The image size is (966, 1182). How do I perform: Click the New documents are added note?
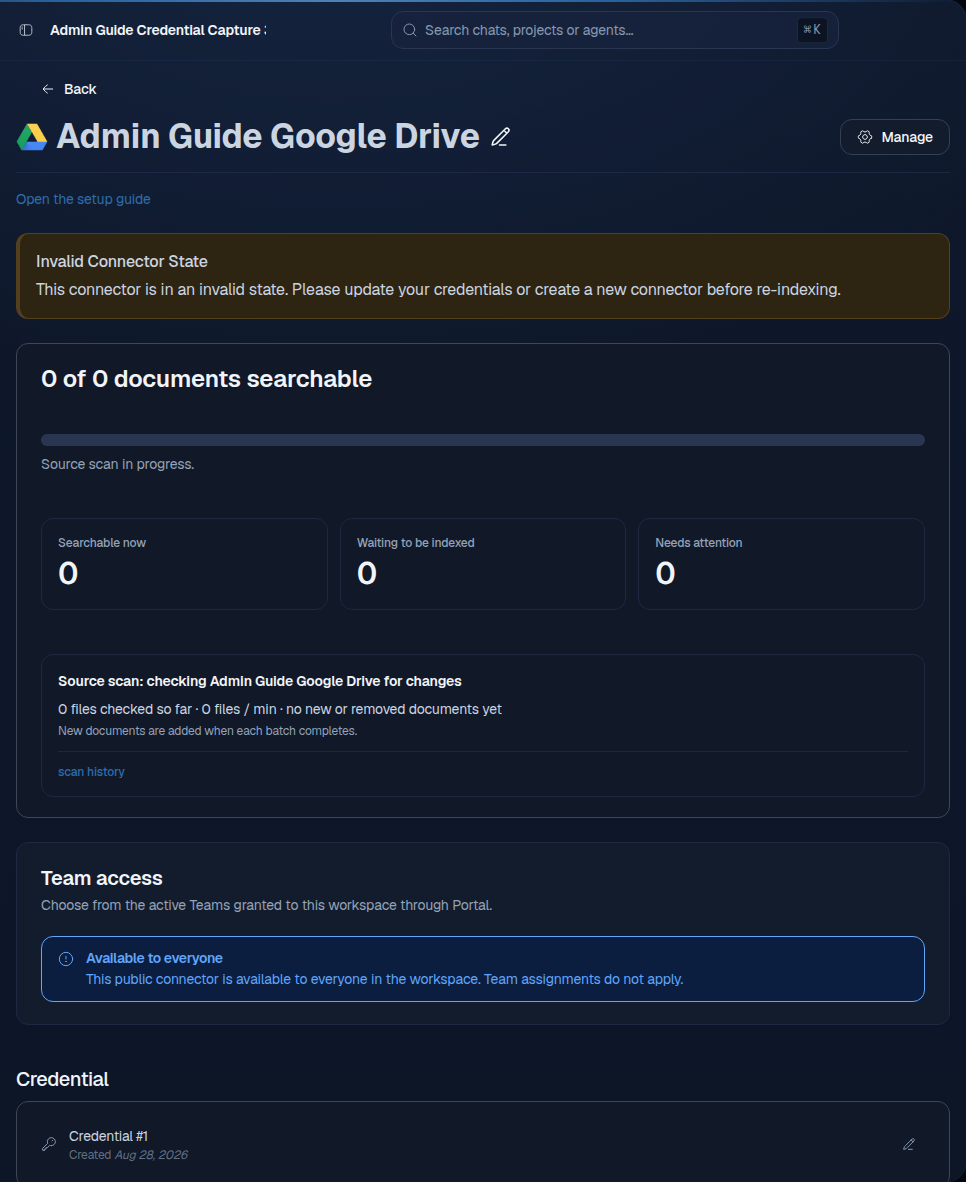(x=207, y=731)
